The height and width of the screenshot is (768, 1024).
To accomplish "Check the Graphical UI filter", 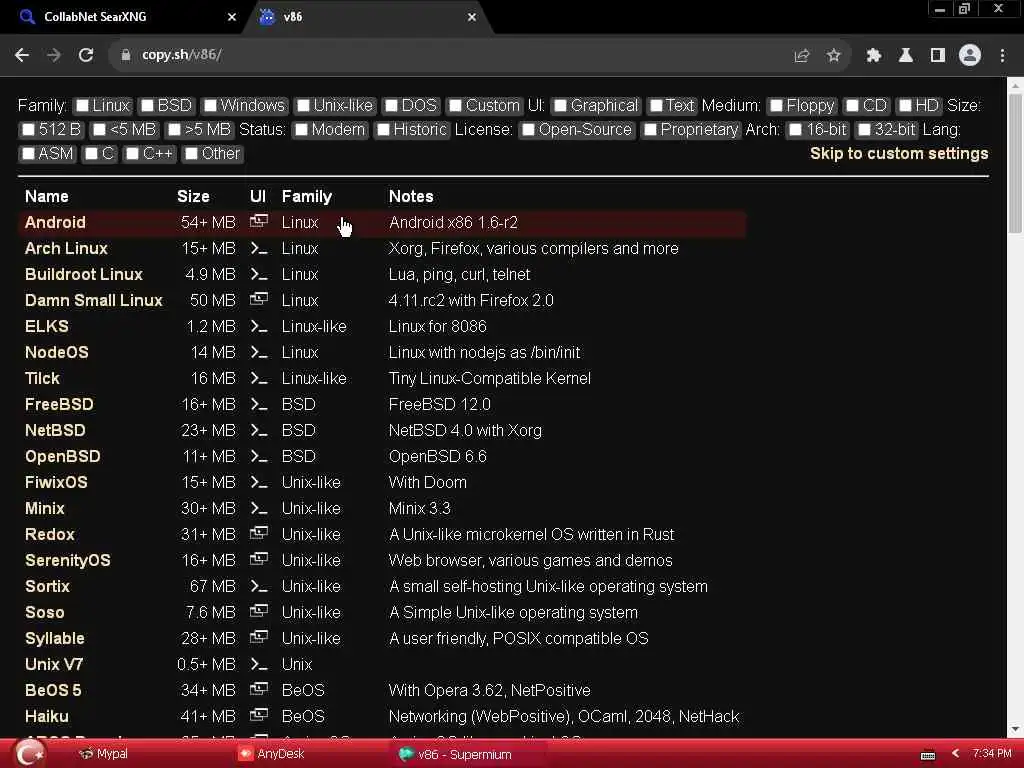I will pyautogui.click(x=560, y=106).
